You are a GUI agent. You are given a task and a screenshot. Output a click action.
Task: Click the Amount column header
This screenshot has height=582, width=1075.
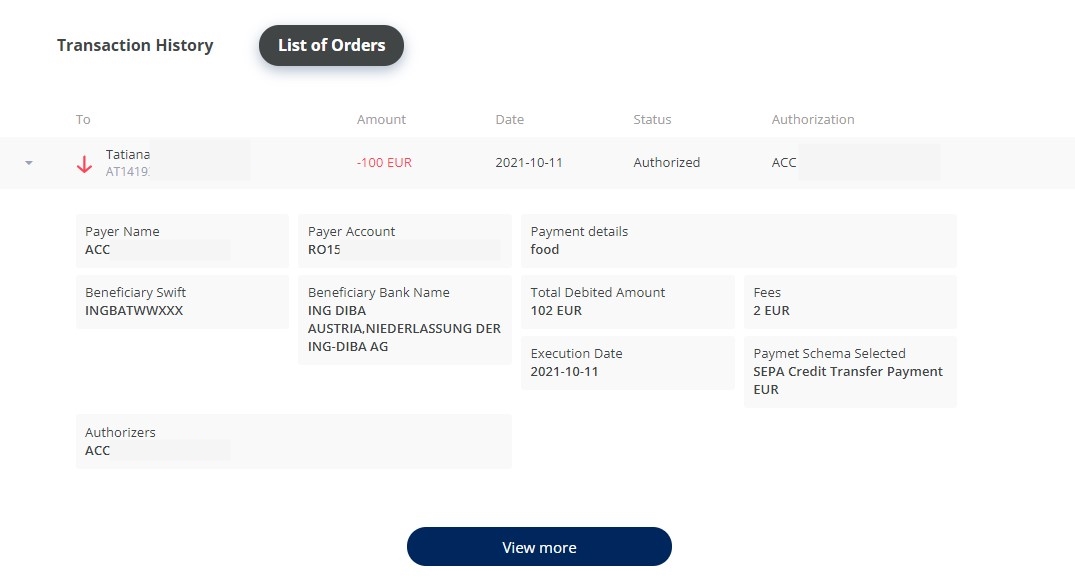pos(381,120)
